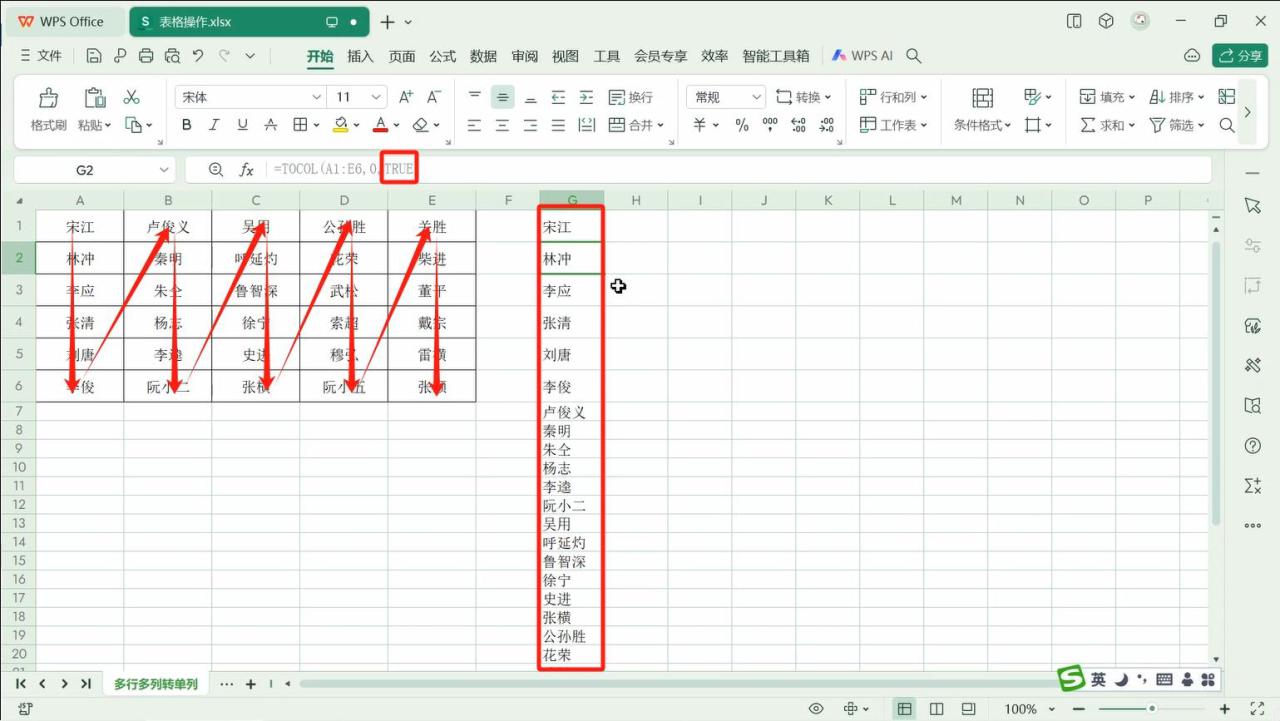Viewport: 1280px width, 721px height.
Task: Click increase indent icon
Action: 586,97
